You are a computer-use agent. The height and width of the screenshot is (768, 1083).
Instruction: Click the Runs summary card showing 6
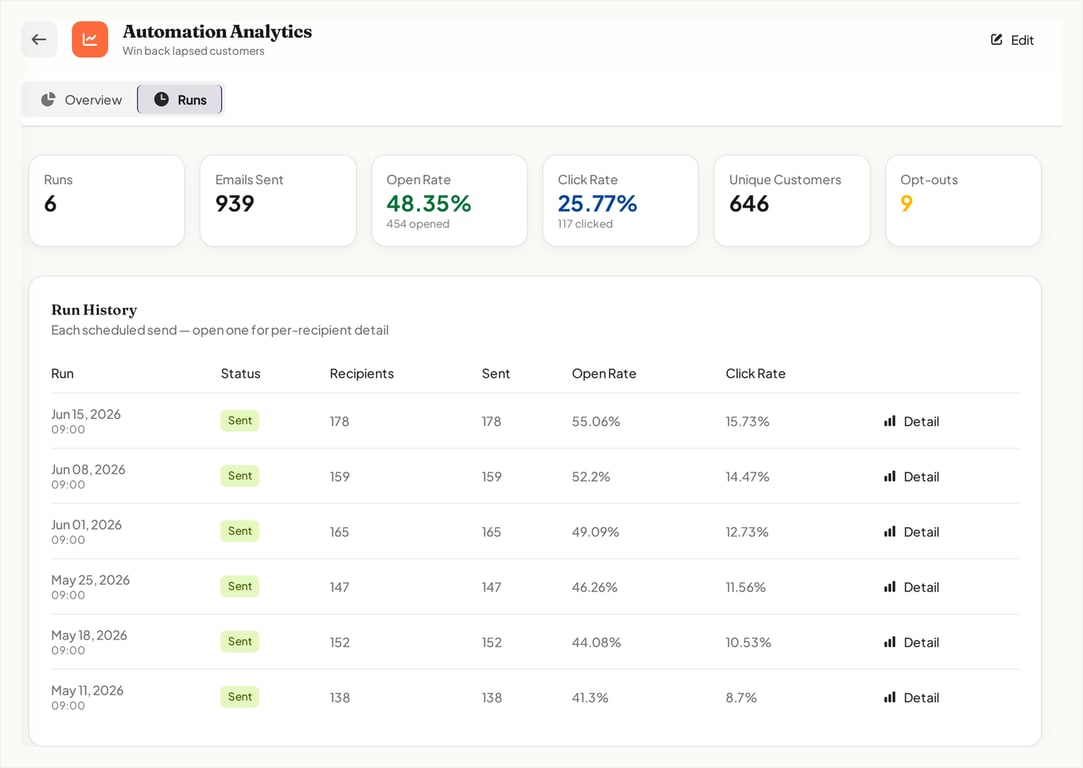(107, 200)
